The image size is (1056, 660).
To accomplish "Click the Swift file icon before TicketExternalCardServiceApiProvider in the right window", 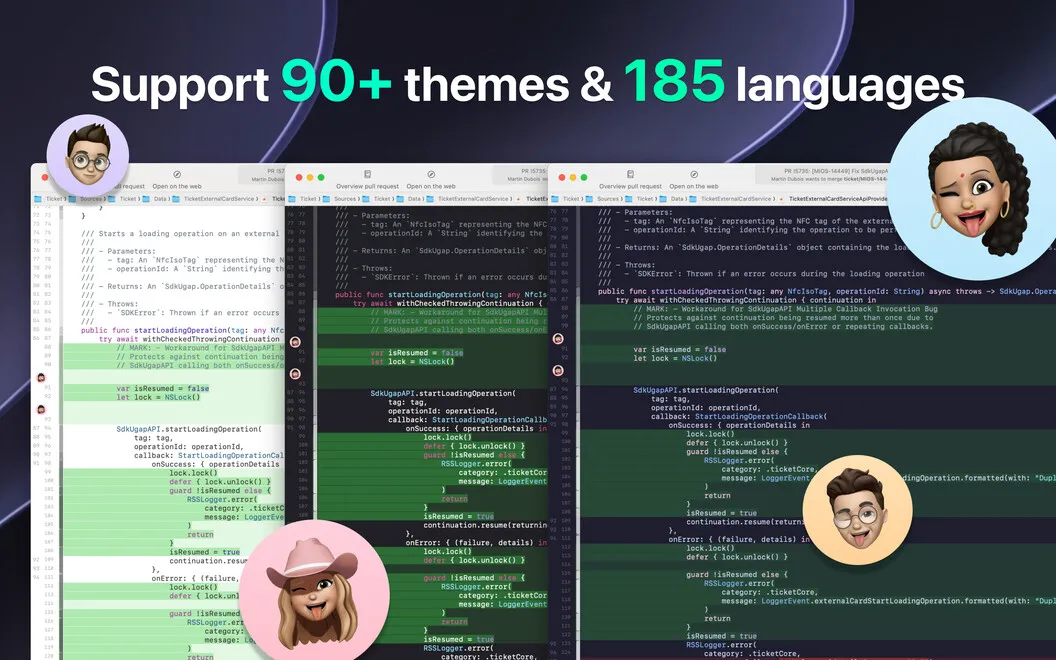I will [783, 199].
